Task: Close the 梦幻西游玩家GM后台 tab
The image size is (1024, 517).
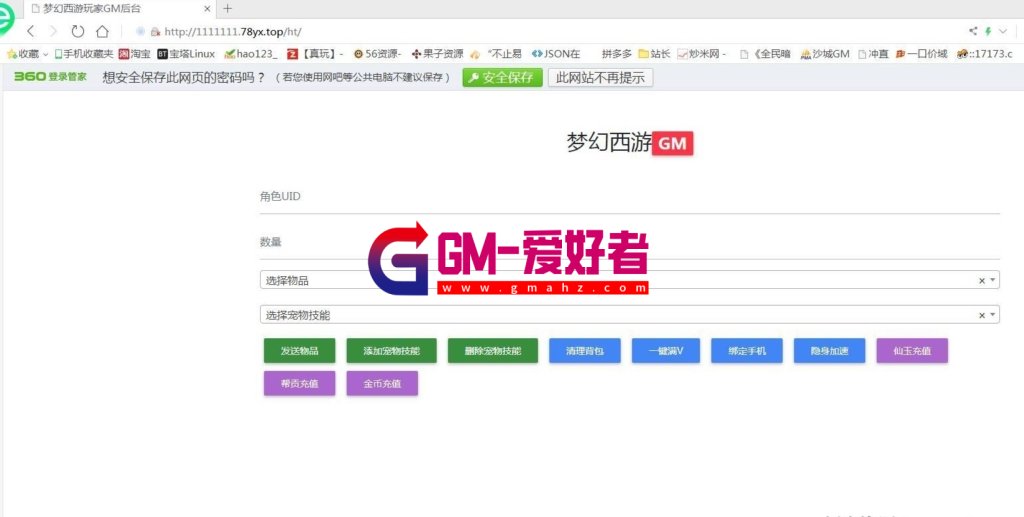Action: [207, 9]
